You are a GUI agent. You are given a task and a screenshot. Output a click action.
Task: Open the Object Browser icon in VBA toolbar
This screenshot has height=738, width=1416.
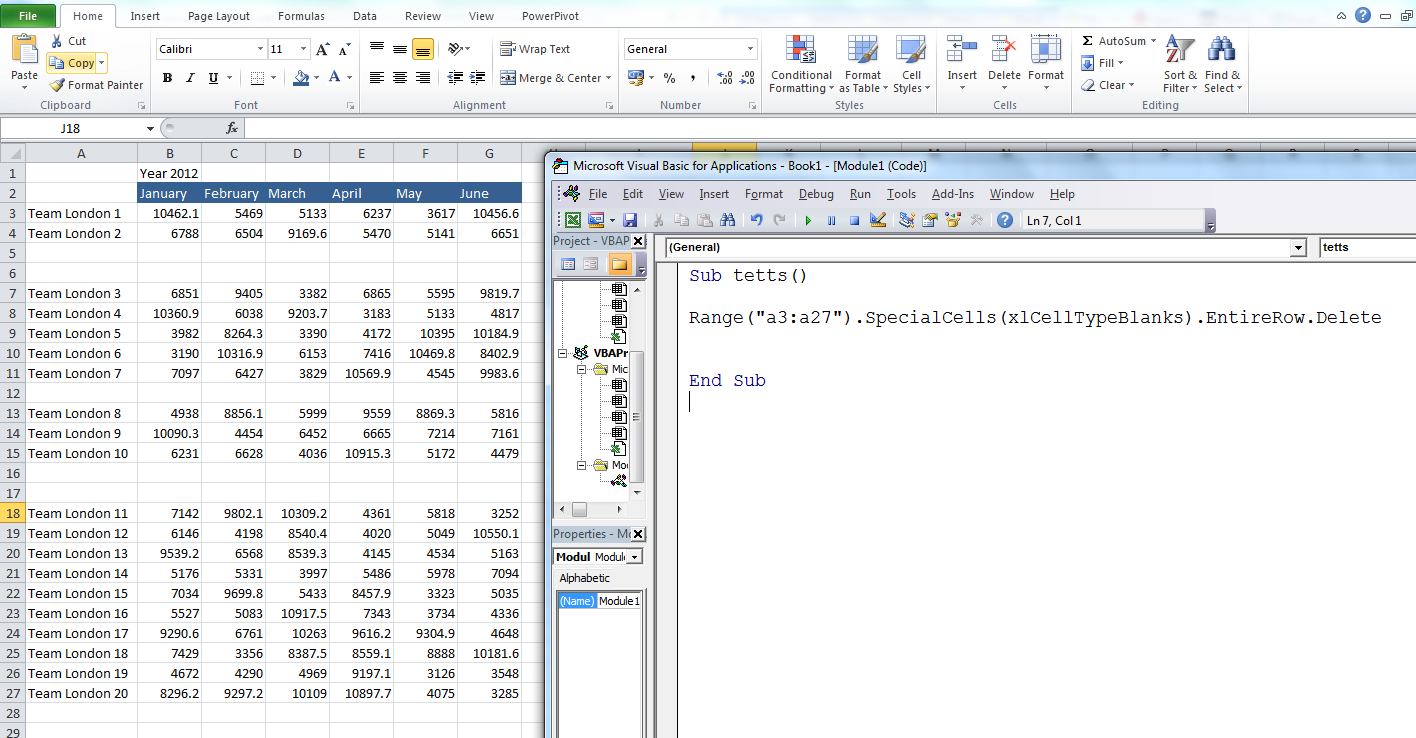pyautogui.click(x=953, y=221)
